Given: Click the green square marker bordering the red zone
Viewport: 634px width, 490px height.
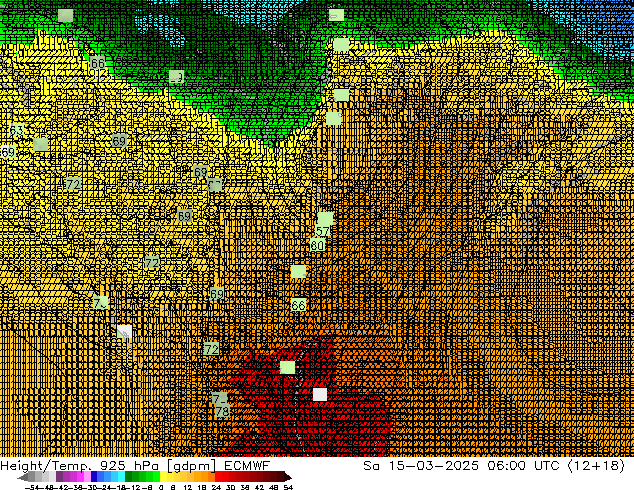Looking at the screenshot, I should 288,367.
